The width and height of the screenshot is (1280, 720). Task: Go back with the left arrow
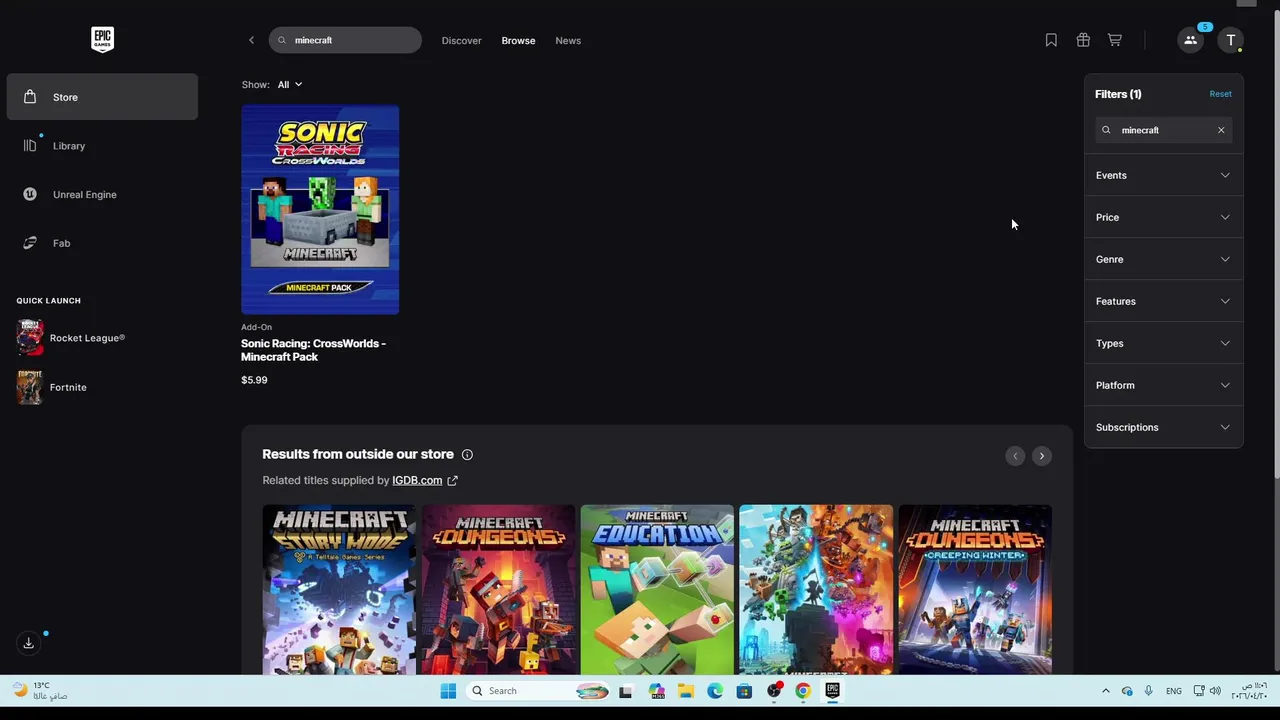(x=251, y=40)
